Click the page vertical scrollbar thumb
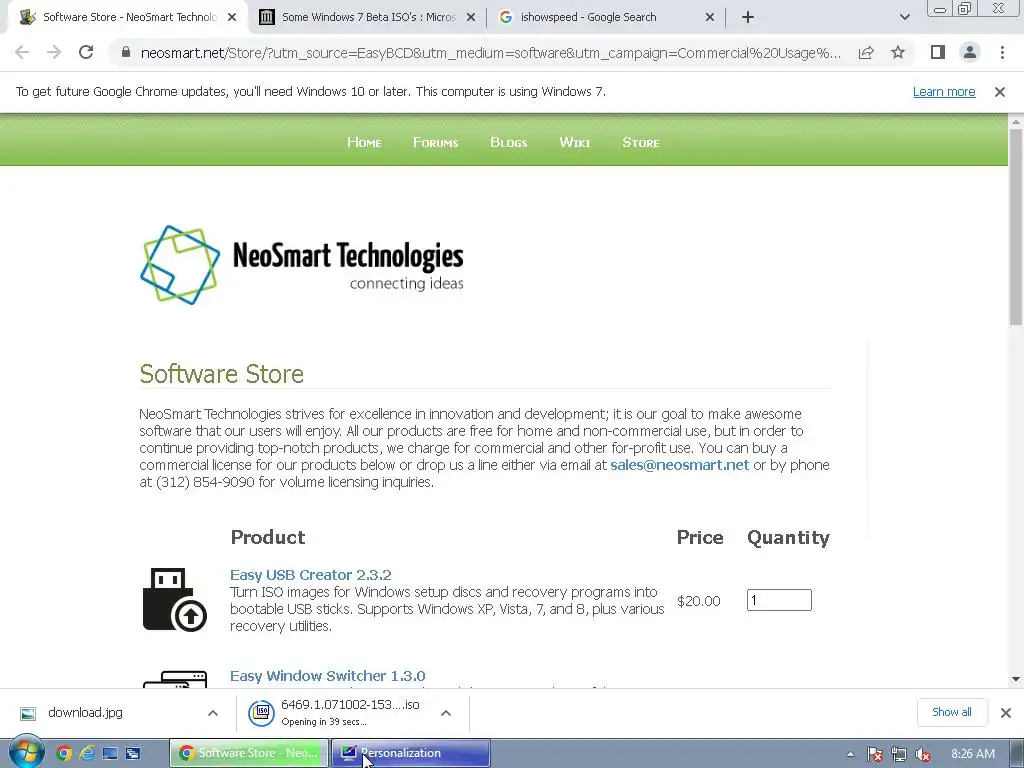The image size is (1024, 768). [1016, 226]
